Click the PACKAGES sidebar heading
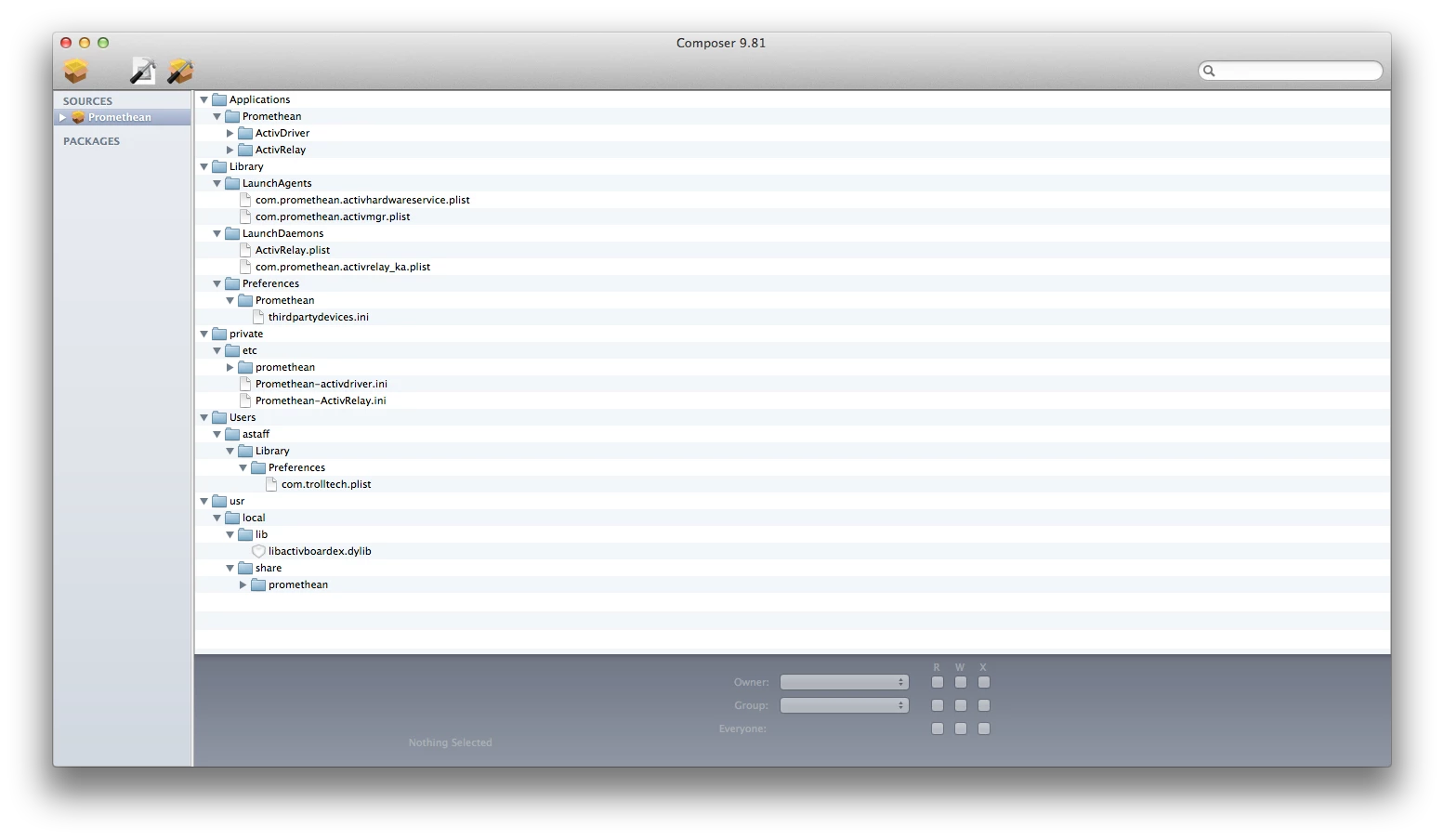This screenshot has height=840, width=1444. coord(91,141)
